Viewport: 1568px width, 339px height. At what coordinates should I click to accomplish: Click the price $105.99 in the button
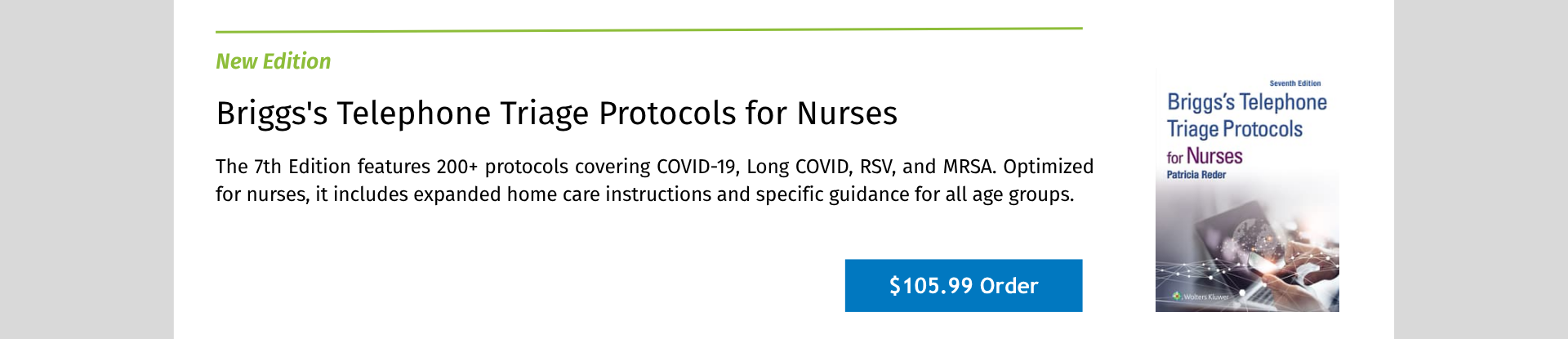(x=931, y=286)
